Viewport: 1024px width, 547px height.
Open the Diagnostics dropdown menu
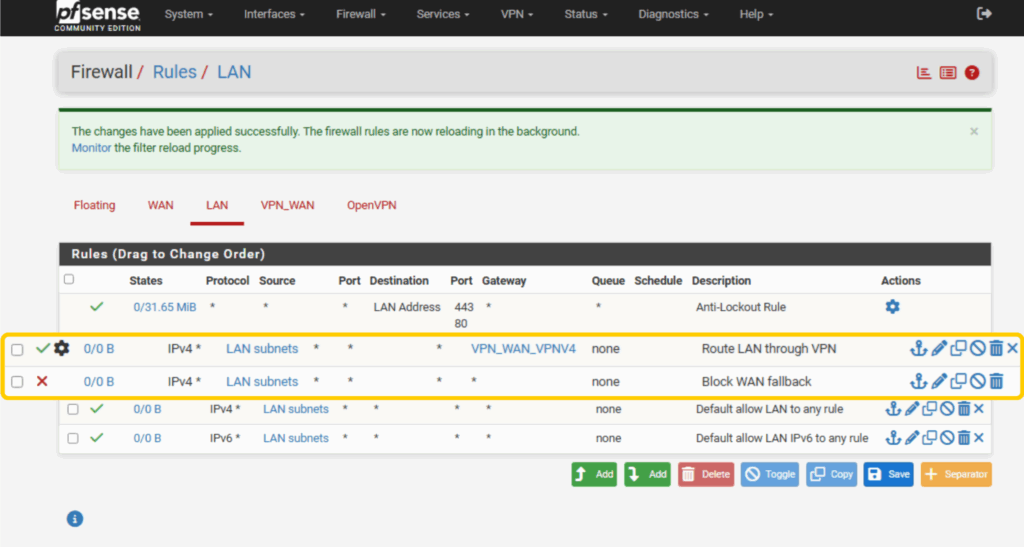pyautogui.click(x=673, y=14)
